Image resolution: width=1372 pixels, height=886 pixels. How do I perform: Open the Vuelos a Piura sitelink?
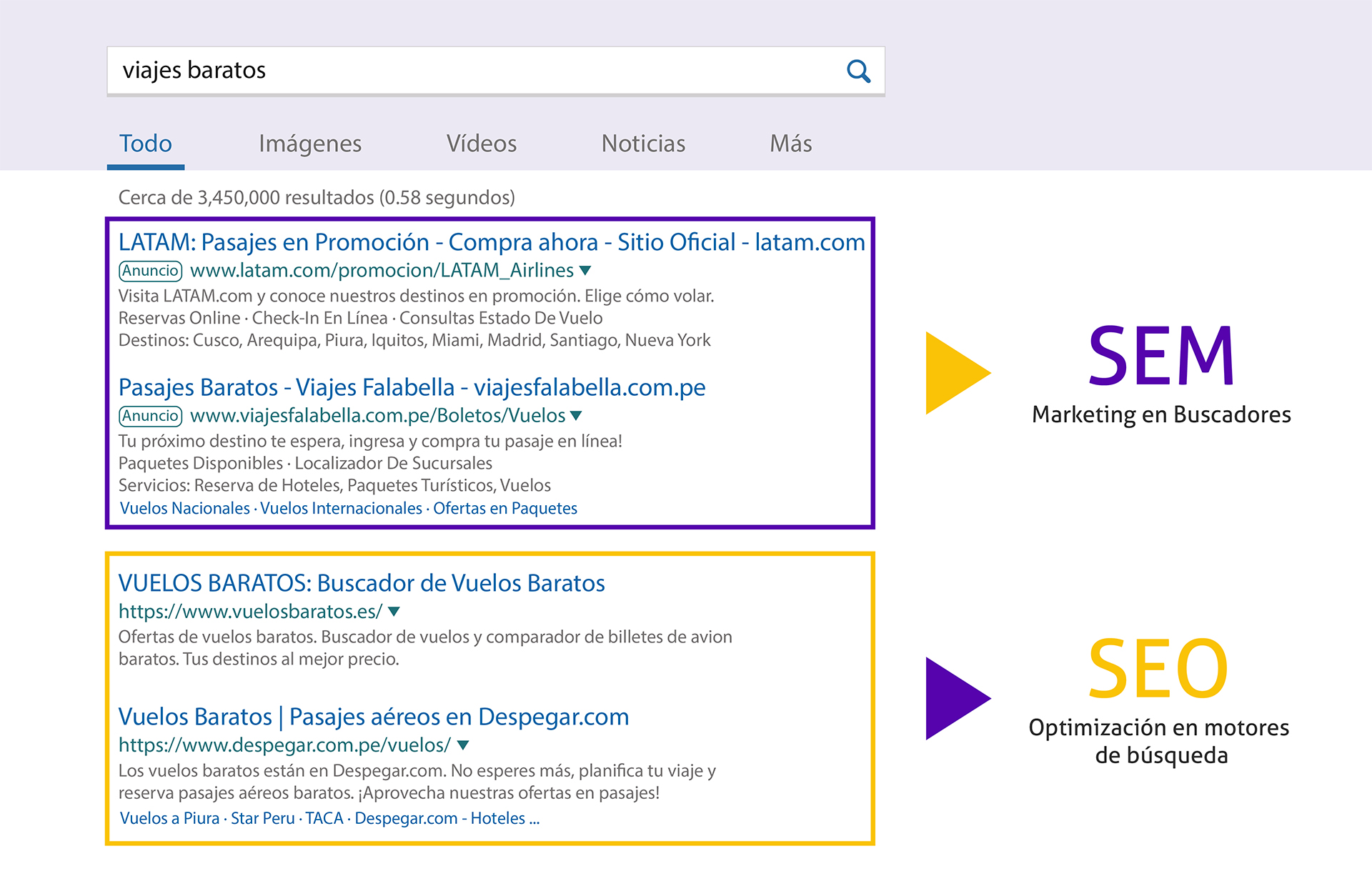click(x=169, y=818)
